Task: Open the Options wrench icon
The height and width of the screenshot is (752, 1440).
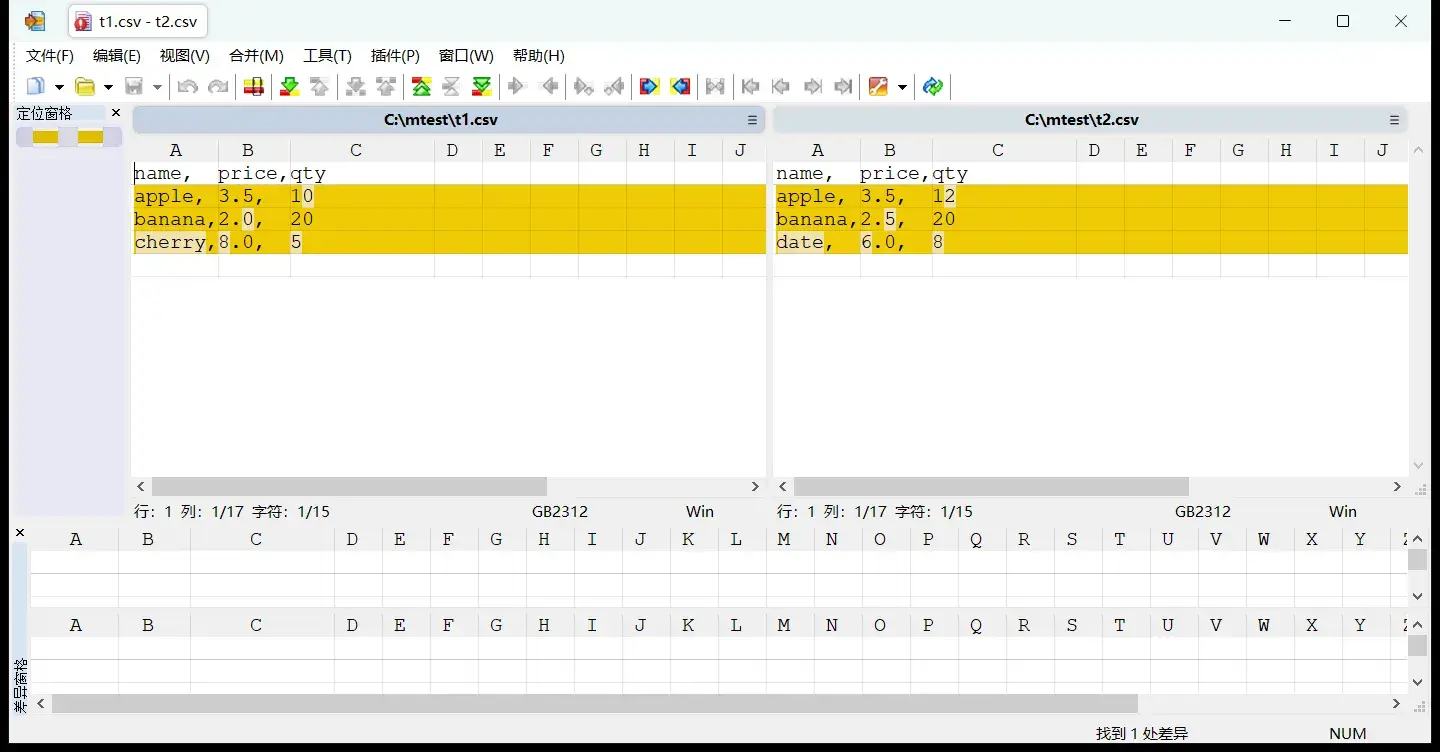Action: (x=878, y=87)
